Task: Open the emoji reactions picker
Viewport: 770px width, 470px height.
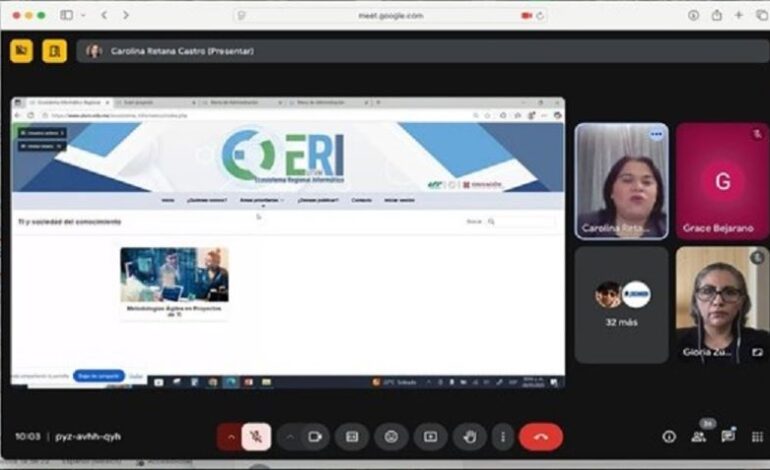Action: [x=391, y=436]
